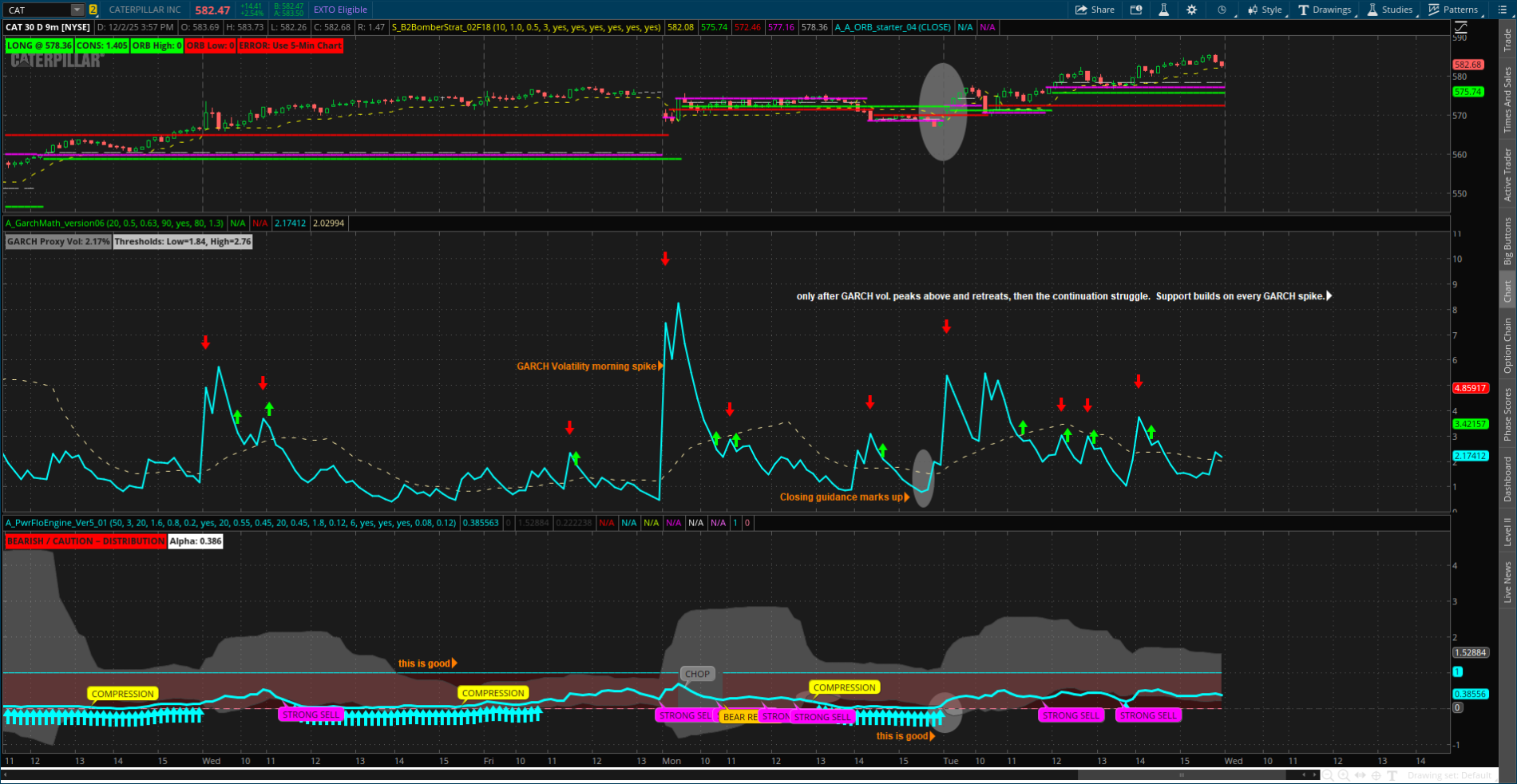Open the Edit studies flask icon

pyautogui.click(x=1163, y=10)
